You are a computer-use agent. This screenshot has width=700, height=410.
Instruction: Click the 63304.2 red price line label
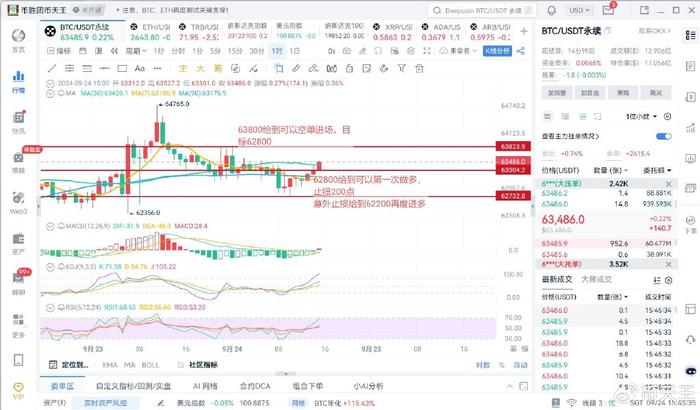point(513,170)
